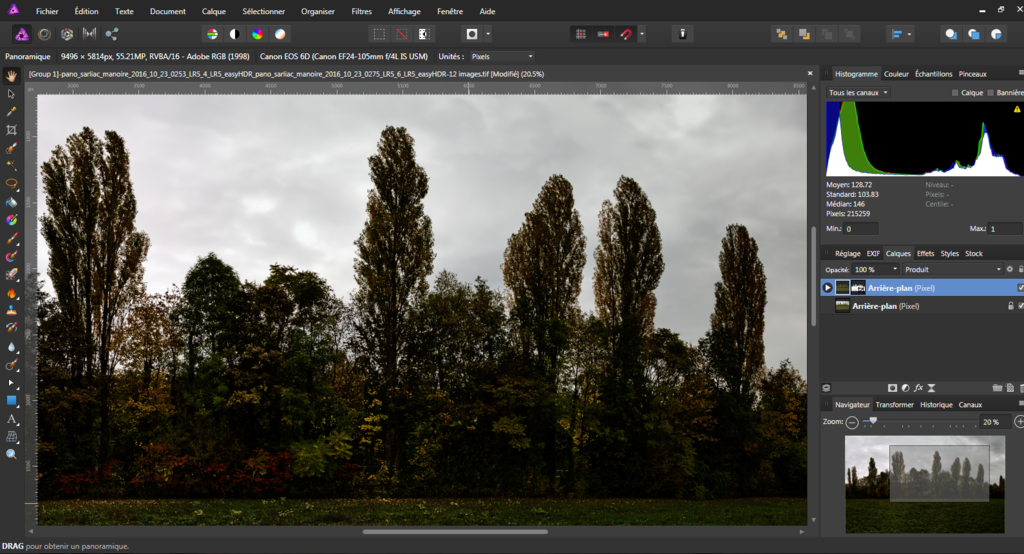Select the Selection Brush tool
This screenshot has width=1024, height=554.
[x=11, y=148]
